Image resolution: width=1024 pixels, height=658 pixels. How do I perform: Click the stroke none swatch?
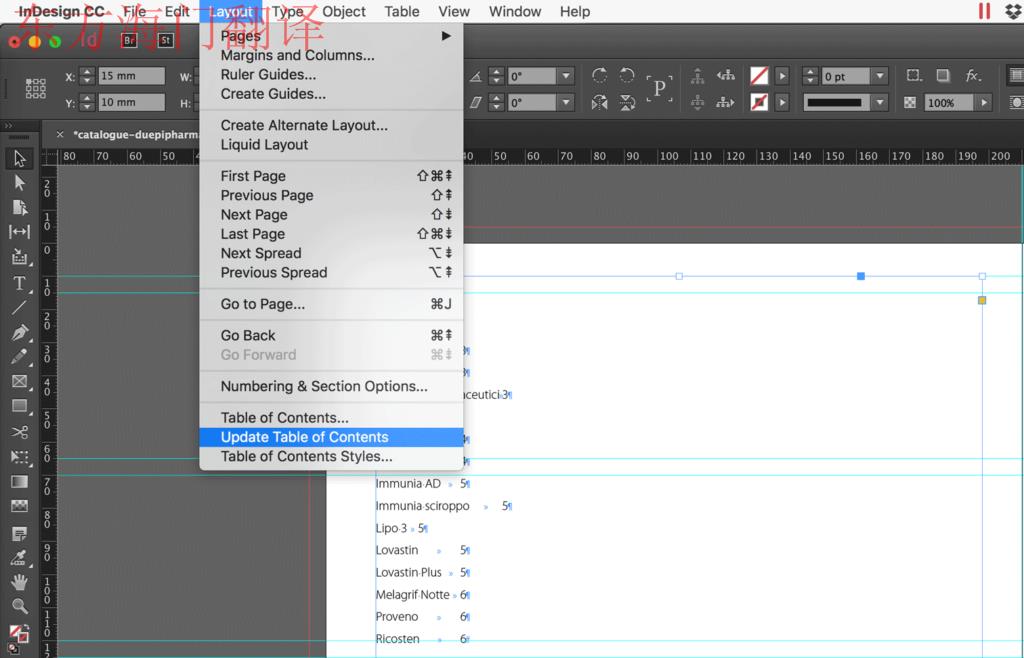[x=759, y=102]
